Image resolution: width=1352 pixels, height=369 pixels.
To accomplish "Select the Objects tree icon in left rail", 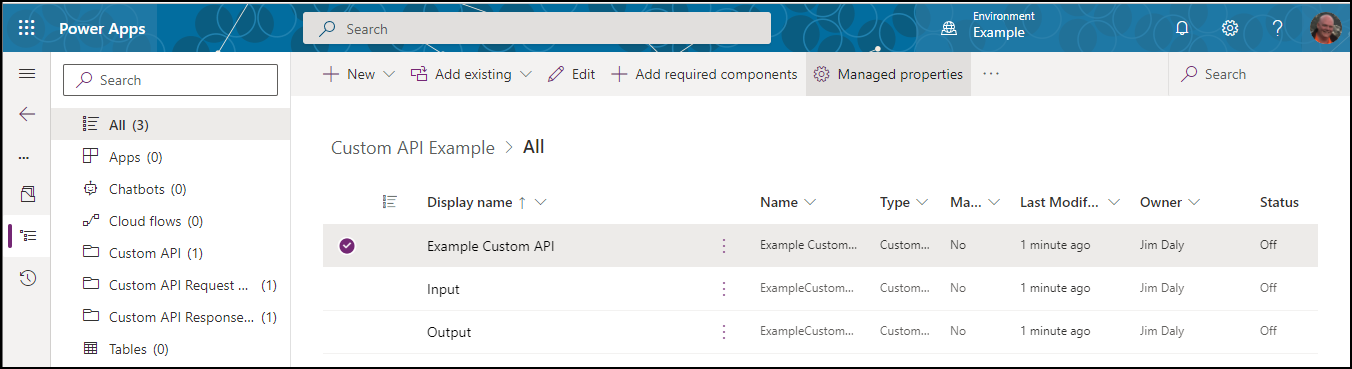I will click(x=28, y=236).
